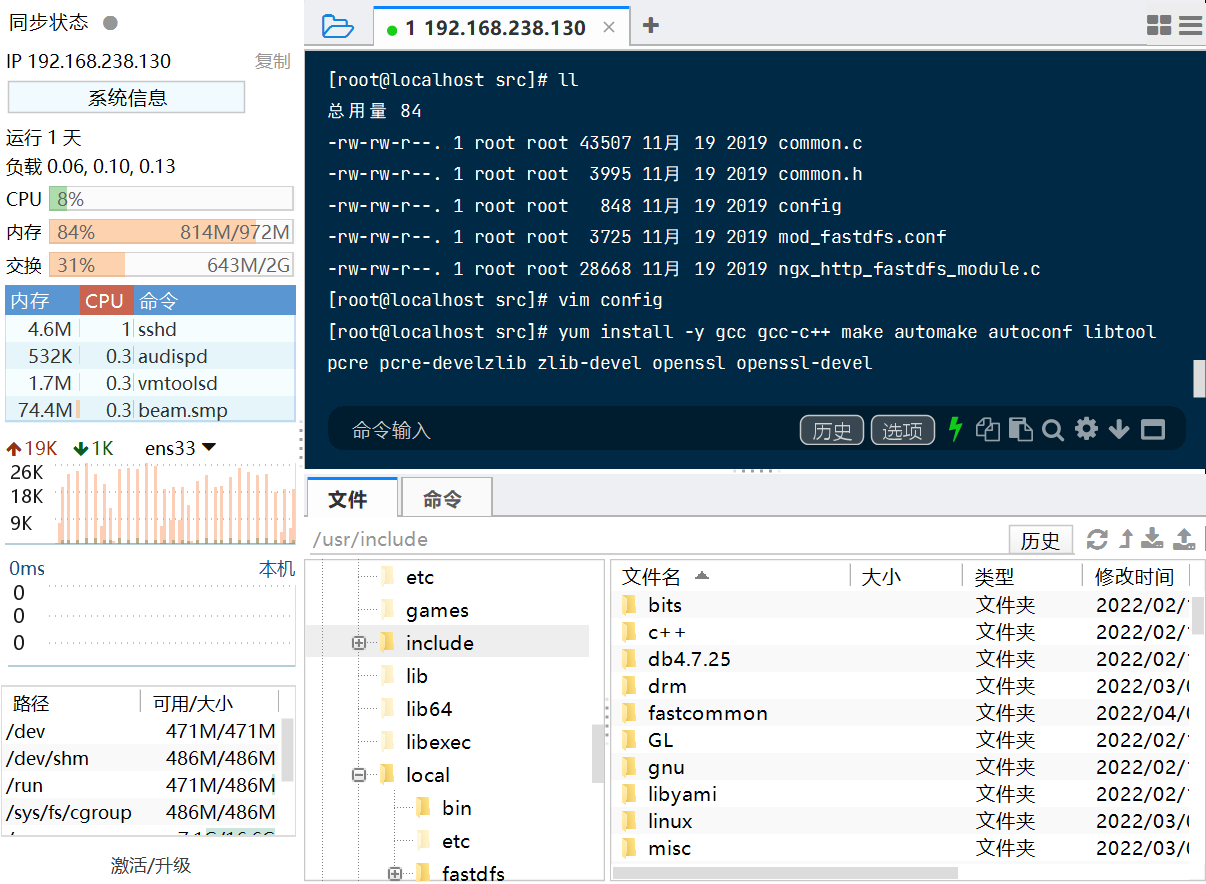Click the 本机 link in the latency panel

(277, 568)
